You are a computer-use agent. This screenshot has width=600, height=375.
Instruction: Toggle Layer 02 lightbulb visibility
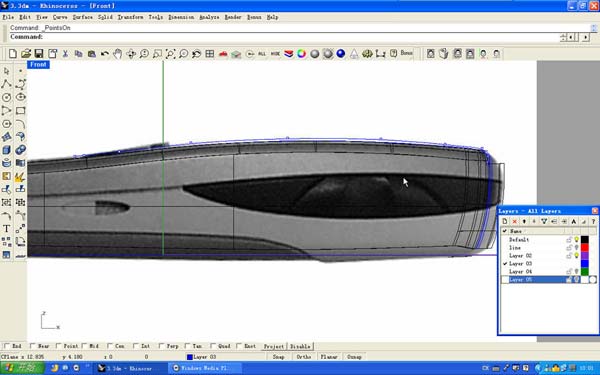pyautogui.click(x=577, y=255)
